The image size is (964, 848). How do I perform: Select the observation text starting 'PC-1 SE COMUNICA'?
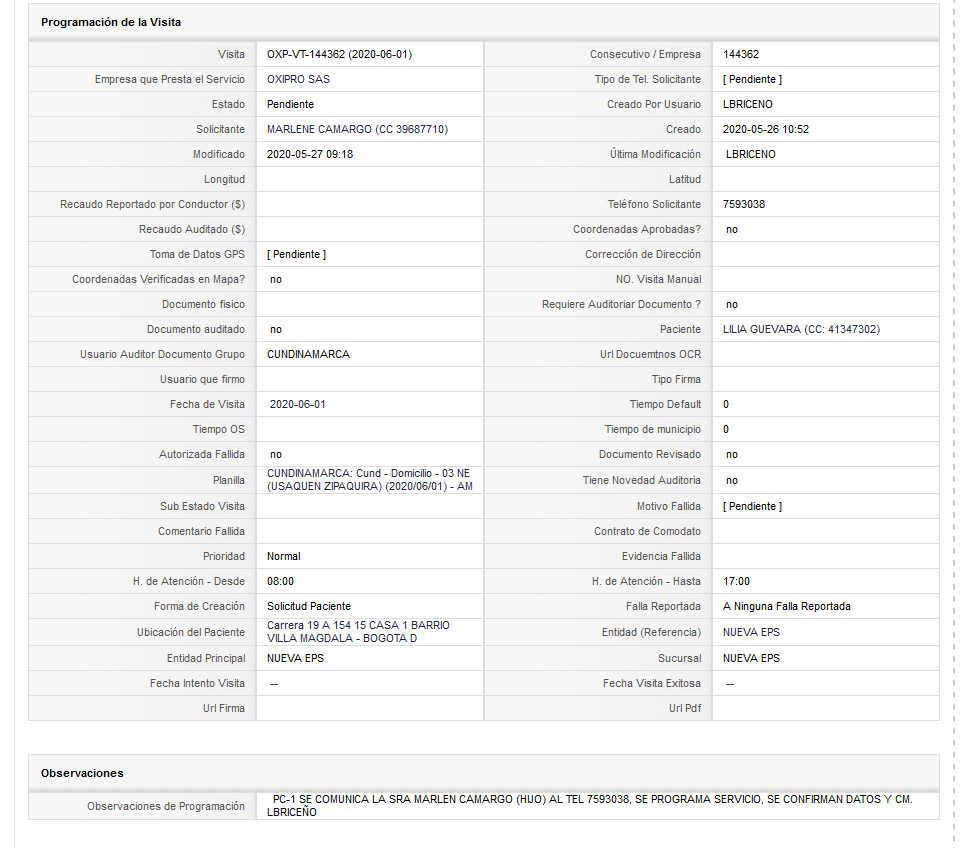[590, 806]
